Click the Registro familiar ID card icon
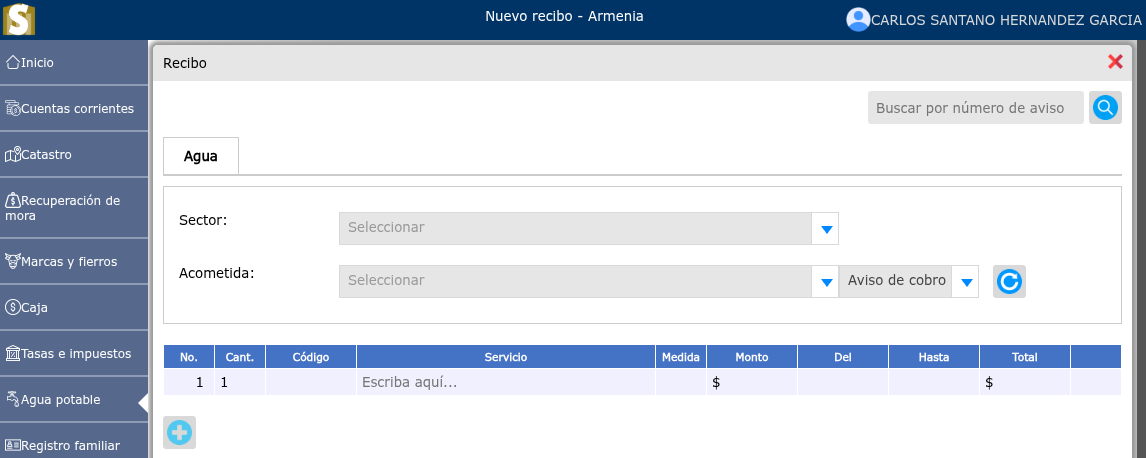 [x=12, y=446]
